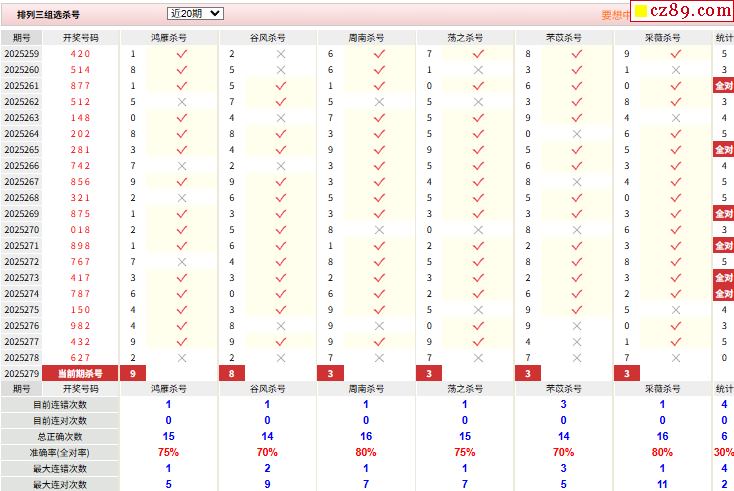Screen dimensions: 734x491
Task: Click the 周南杀号 cross mark in row 2025270
Action: 379,230
